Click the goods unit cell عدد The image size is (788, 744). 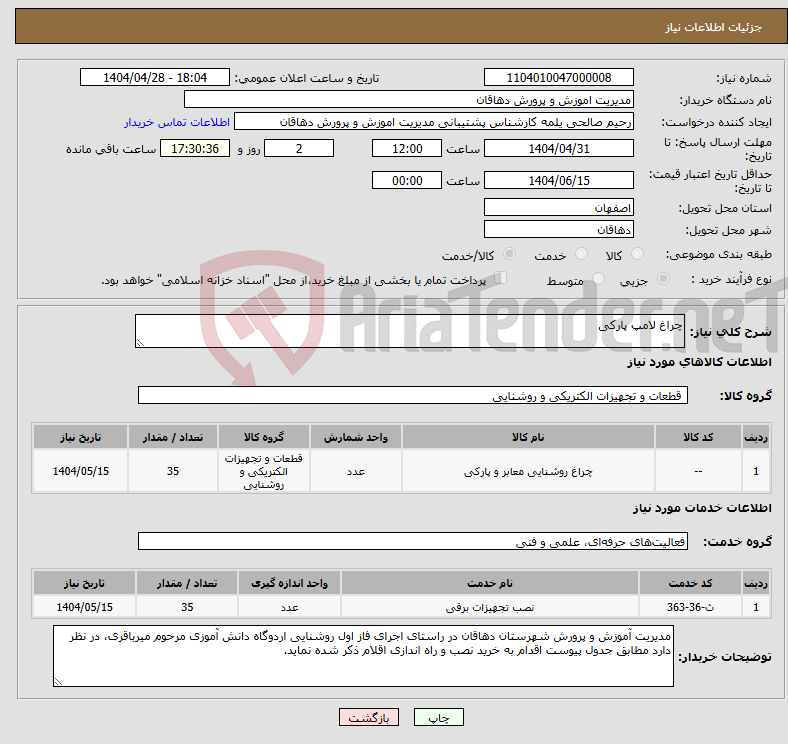point(356,472)
